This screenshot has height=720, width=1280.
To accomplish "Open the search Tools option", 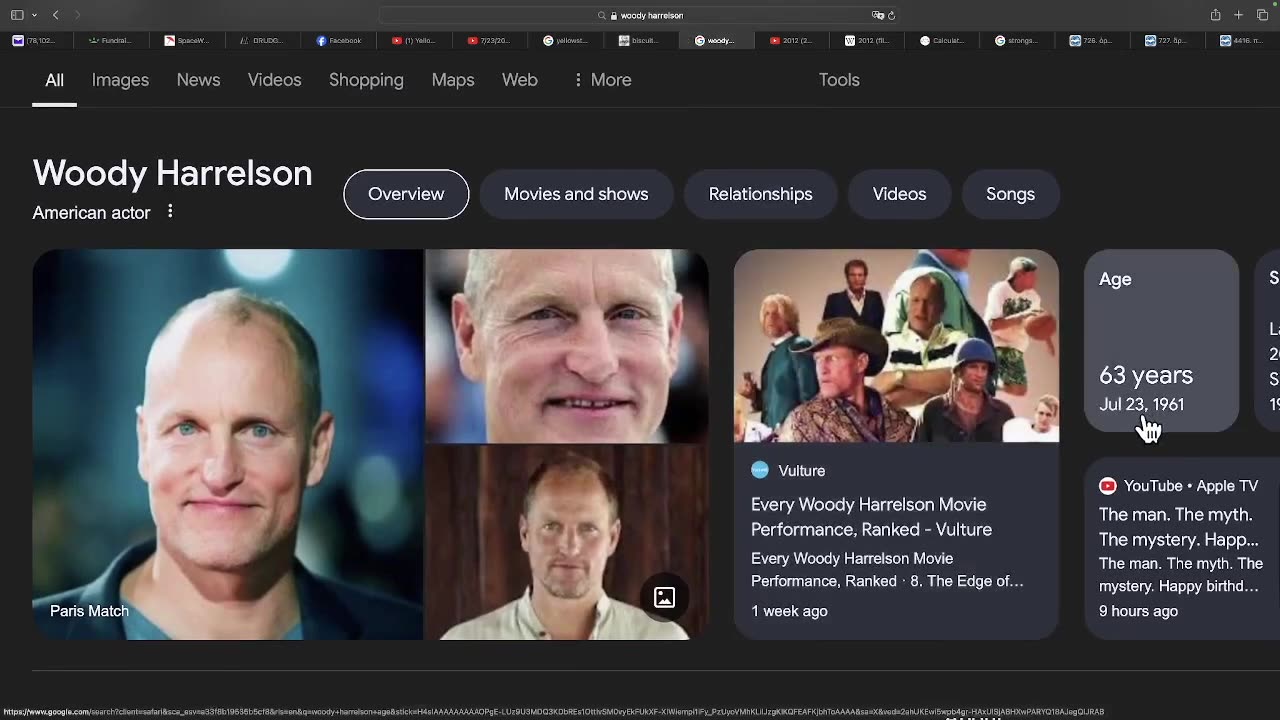I will 839,80.
